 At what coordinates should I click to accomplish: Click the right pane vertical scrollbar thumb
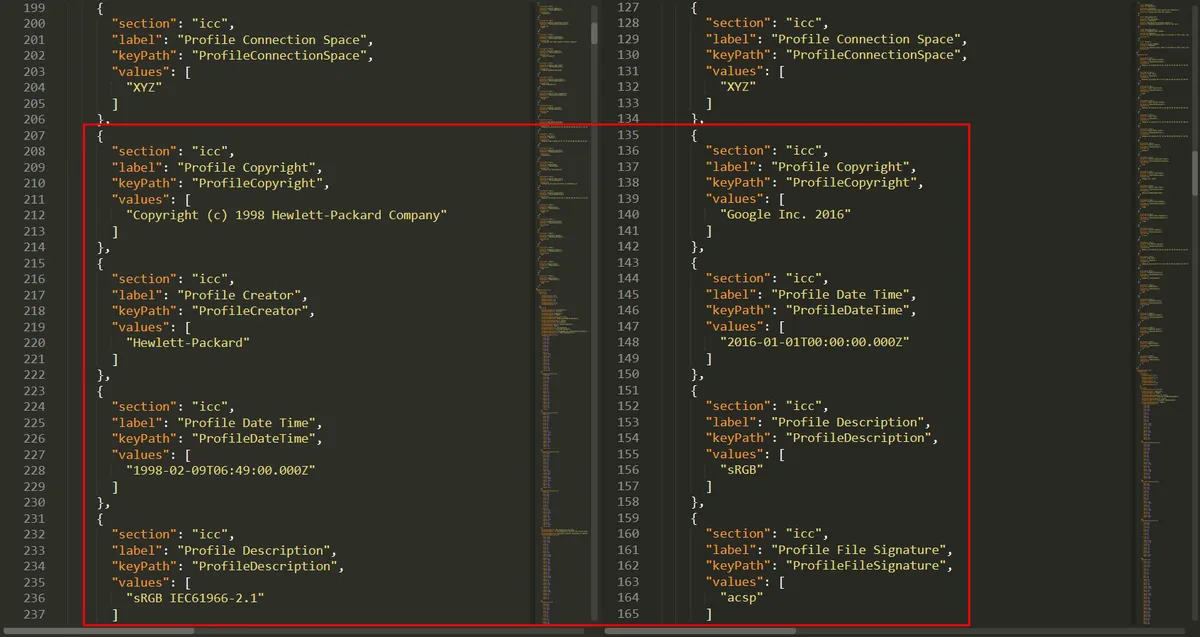click(x=1194, y=171)
